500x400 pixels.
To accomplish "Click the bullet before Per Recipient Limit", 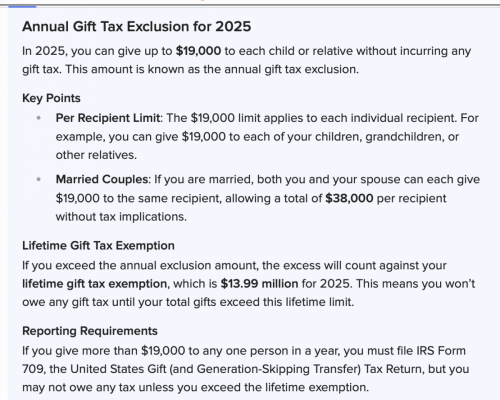I will pyautogui.click(x=39, y=118).
